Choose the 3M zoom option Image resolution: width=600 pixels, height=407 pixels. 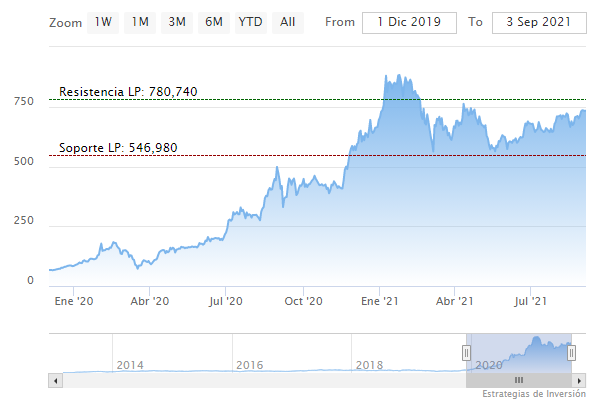pos(177,22)
